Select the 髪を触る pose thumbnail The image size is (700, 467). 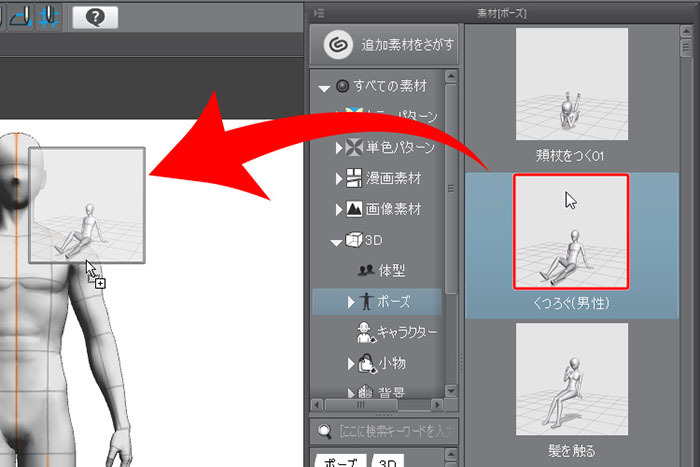(572, 379)
